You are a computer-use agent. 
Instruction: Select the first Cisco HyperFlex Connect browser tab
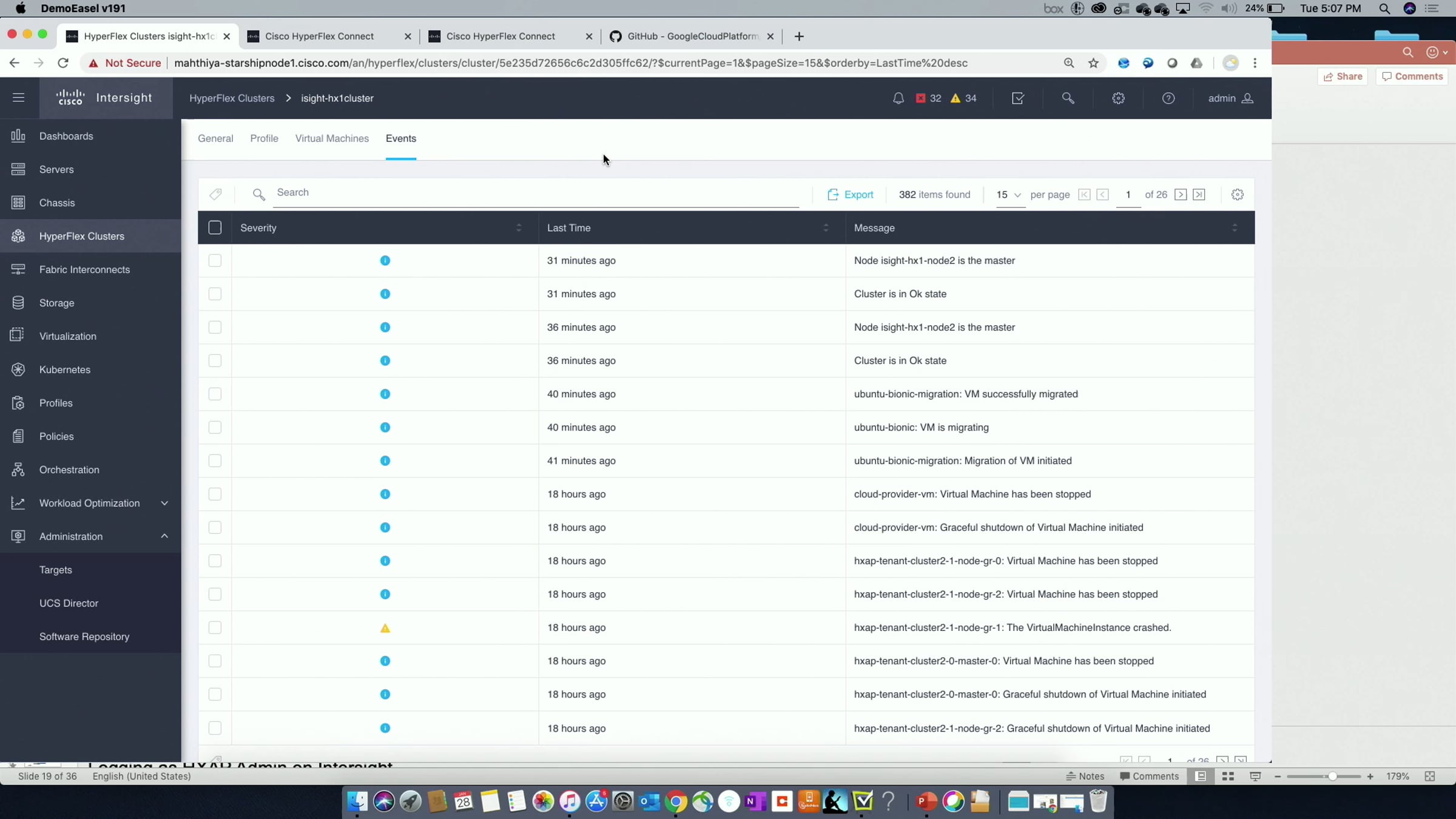(x=329, y=36)
